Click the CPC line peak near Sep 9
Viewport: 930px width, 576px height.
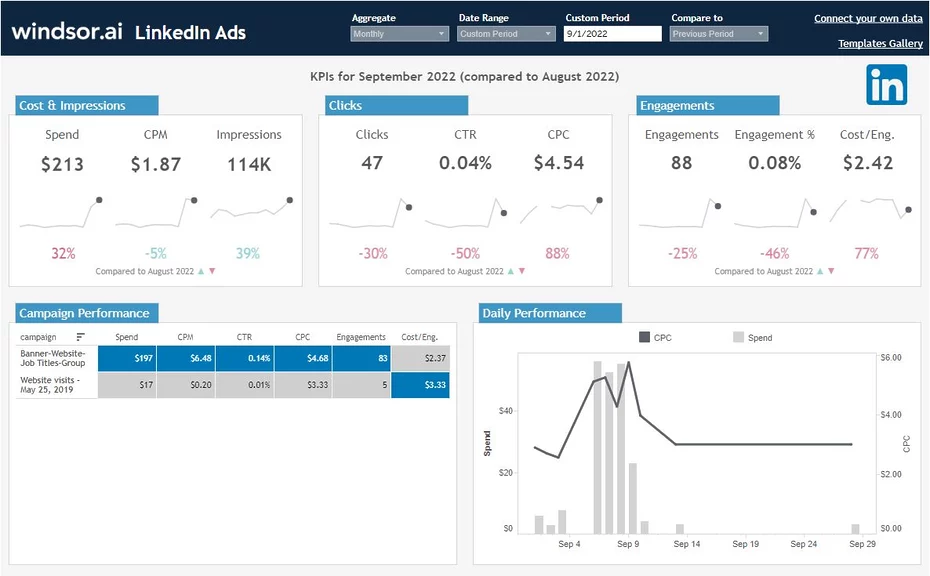coord(629,362)
